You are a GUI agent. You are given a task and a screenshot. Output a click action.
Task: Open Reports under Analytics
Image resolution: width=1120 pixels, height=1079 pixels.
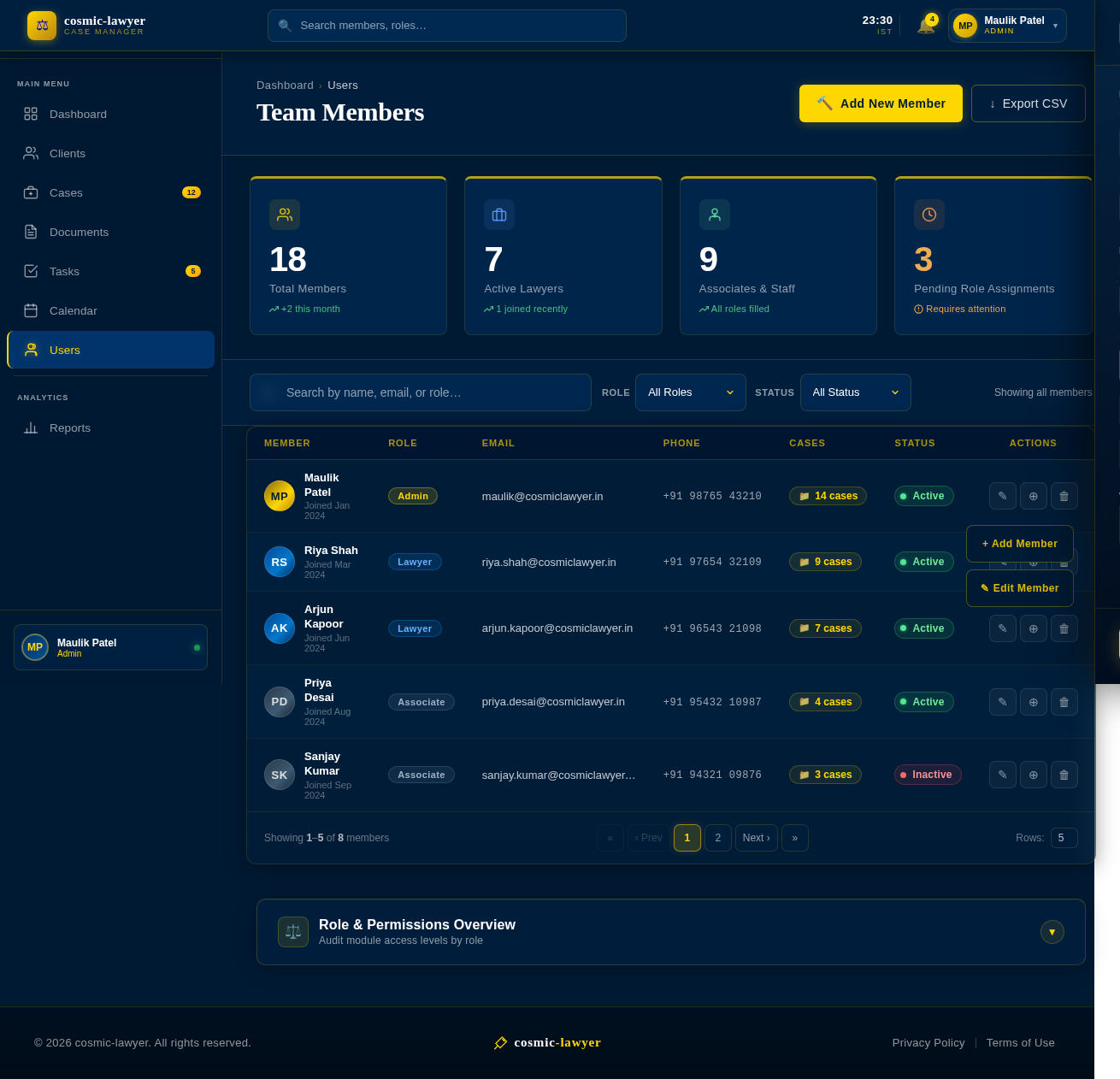click(x=69, y=427)
